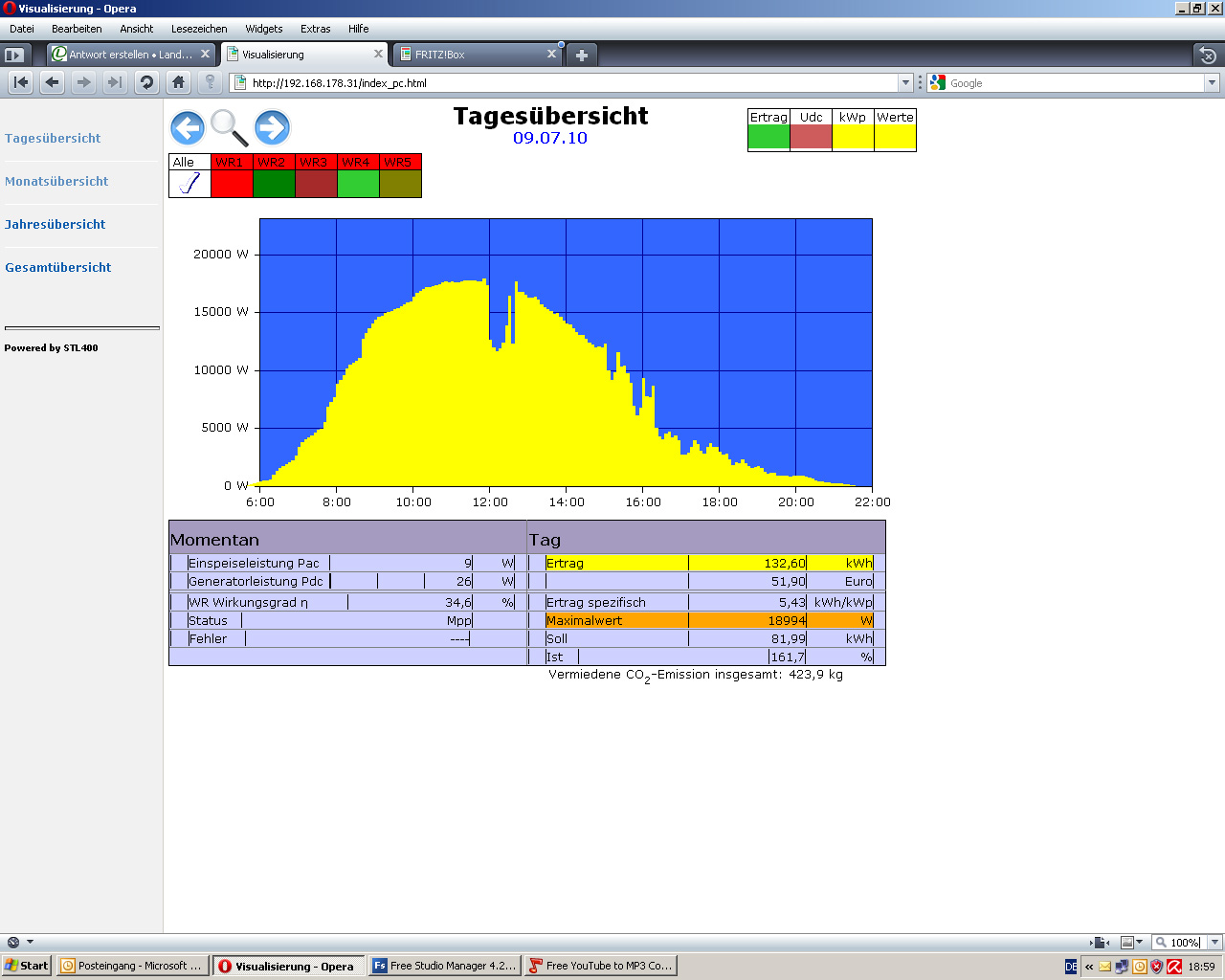1225x980 pixels.
Task: Click the browser back arrow button
Action: 53,82
